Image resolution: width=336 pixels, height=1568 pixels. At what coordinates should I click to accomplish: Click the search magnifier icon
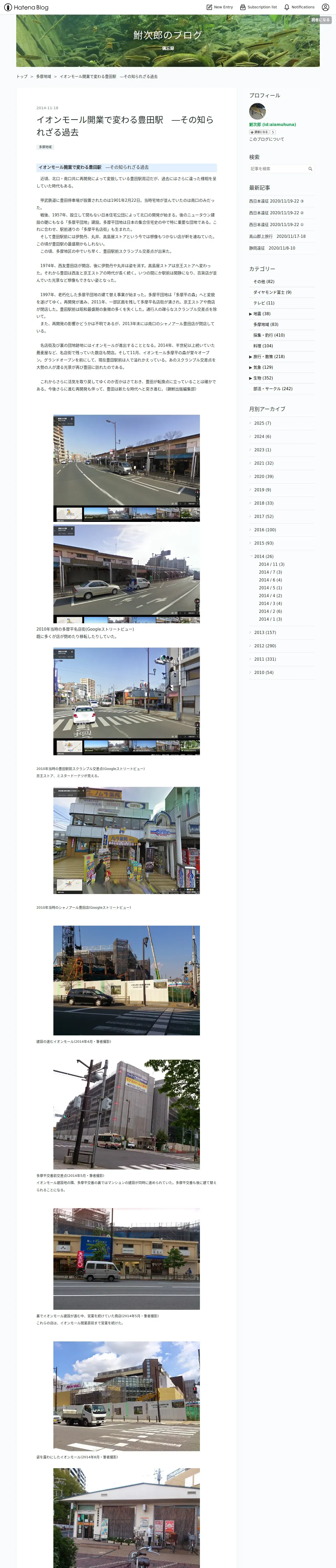tap(310, 169)
